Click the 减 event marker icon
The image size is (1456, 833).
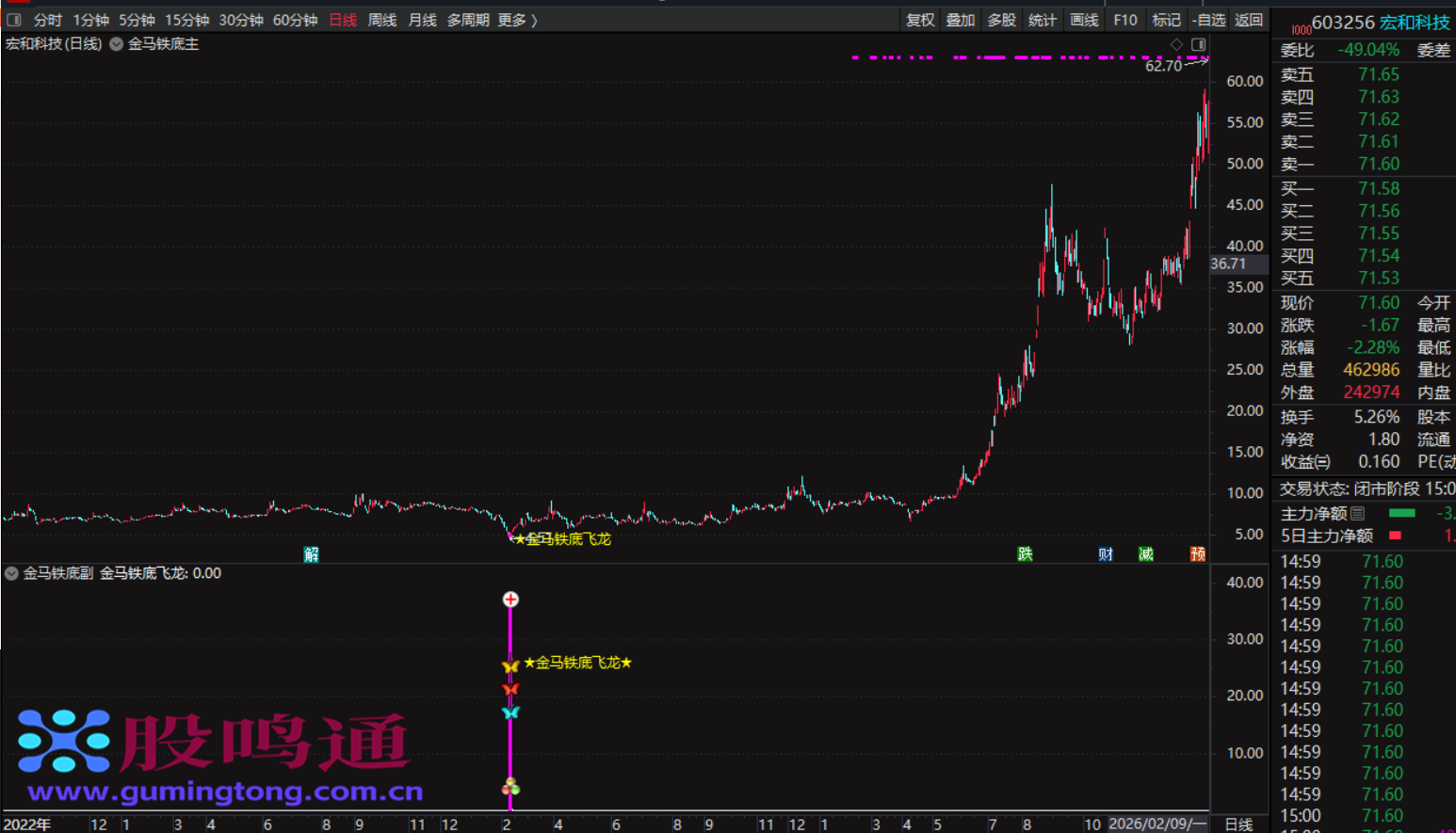pyautogui.click(x=1145, y=554)
